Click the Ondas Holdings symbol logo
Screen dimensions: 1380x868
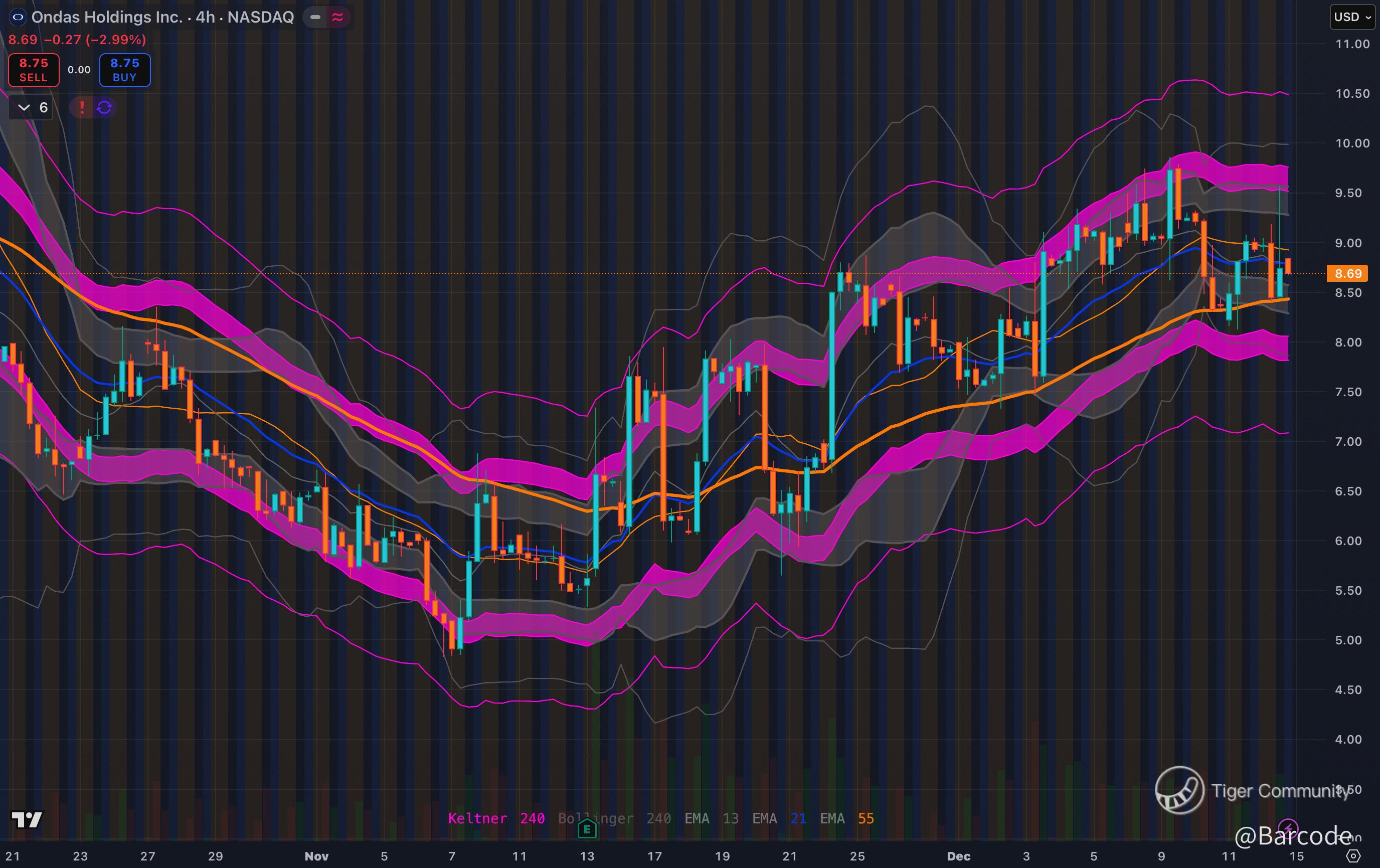click(18, 17)
